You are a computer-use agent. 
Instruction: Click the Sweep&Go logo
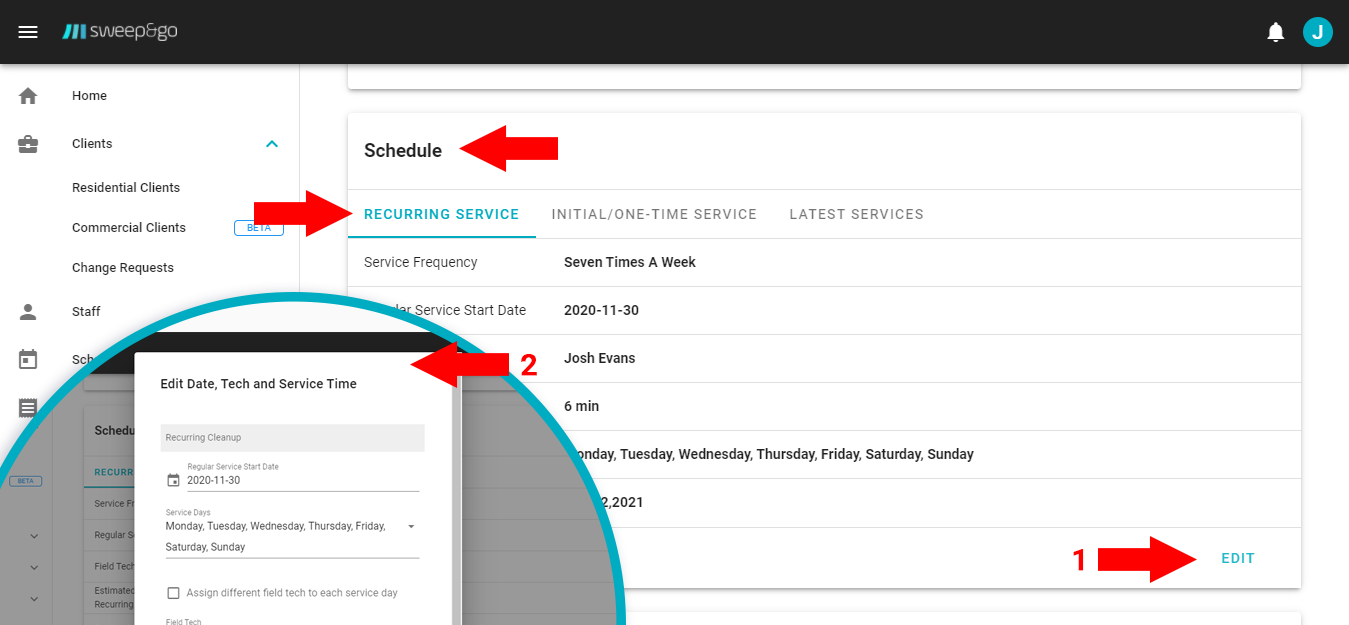[120, 32]
